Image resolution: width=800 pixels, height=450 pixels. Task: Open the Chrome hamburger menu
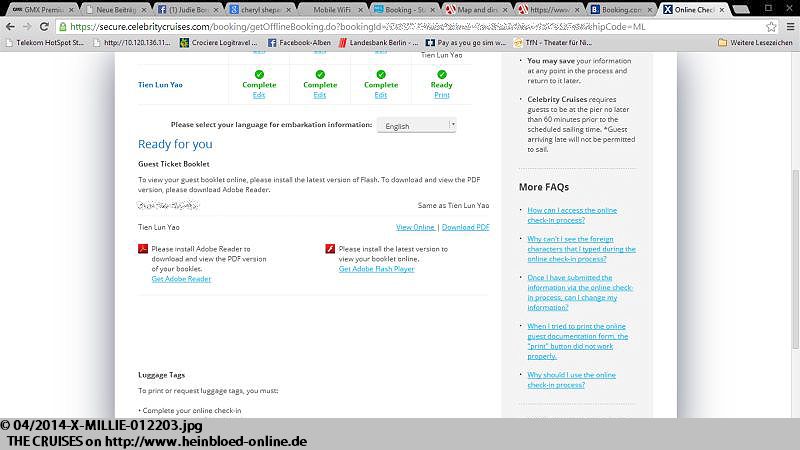point(790,27)
